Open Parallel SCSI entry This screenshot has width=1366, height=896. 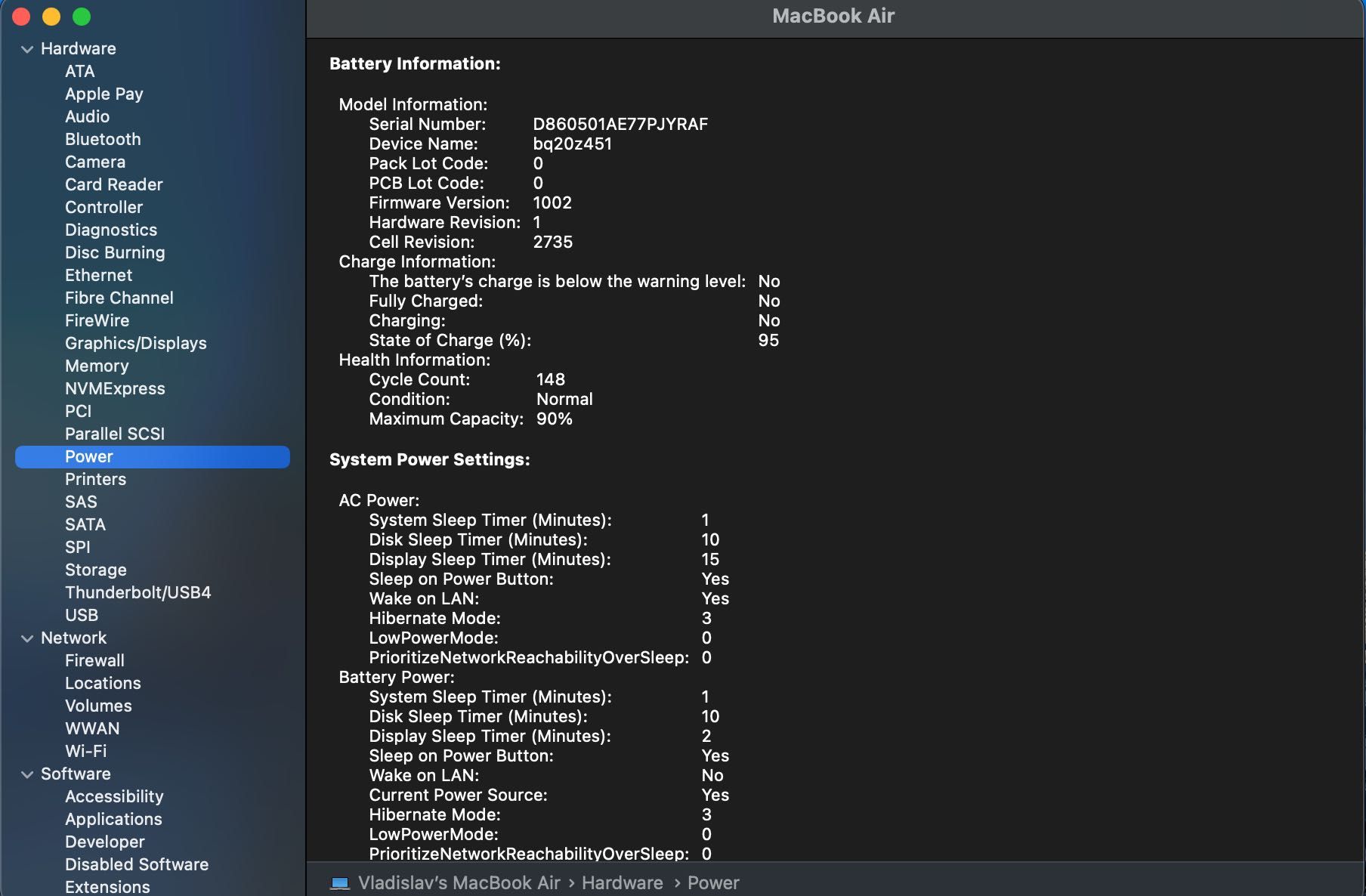tap(115, 434)
